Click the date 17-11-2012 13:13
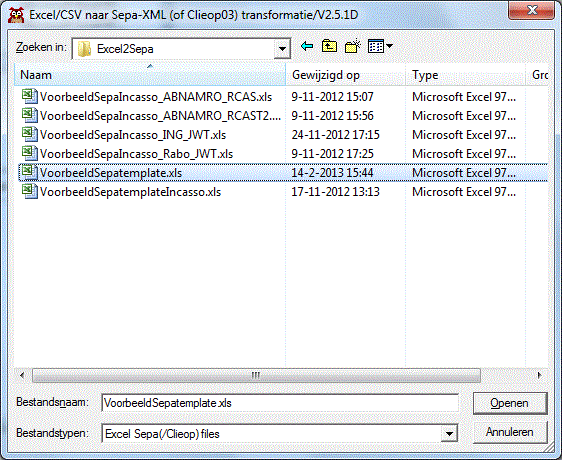Viewport: 562px width, 460px height. pos(335,192)
